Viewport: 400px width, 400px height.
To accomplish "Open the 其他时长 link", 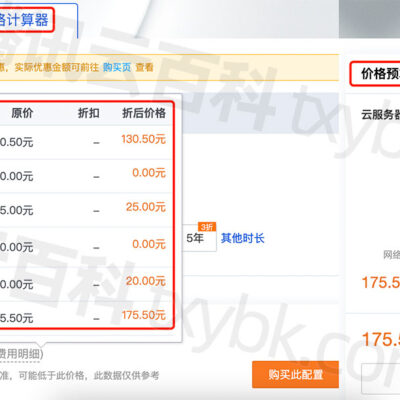I will coord(243,238).
